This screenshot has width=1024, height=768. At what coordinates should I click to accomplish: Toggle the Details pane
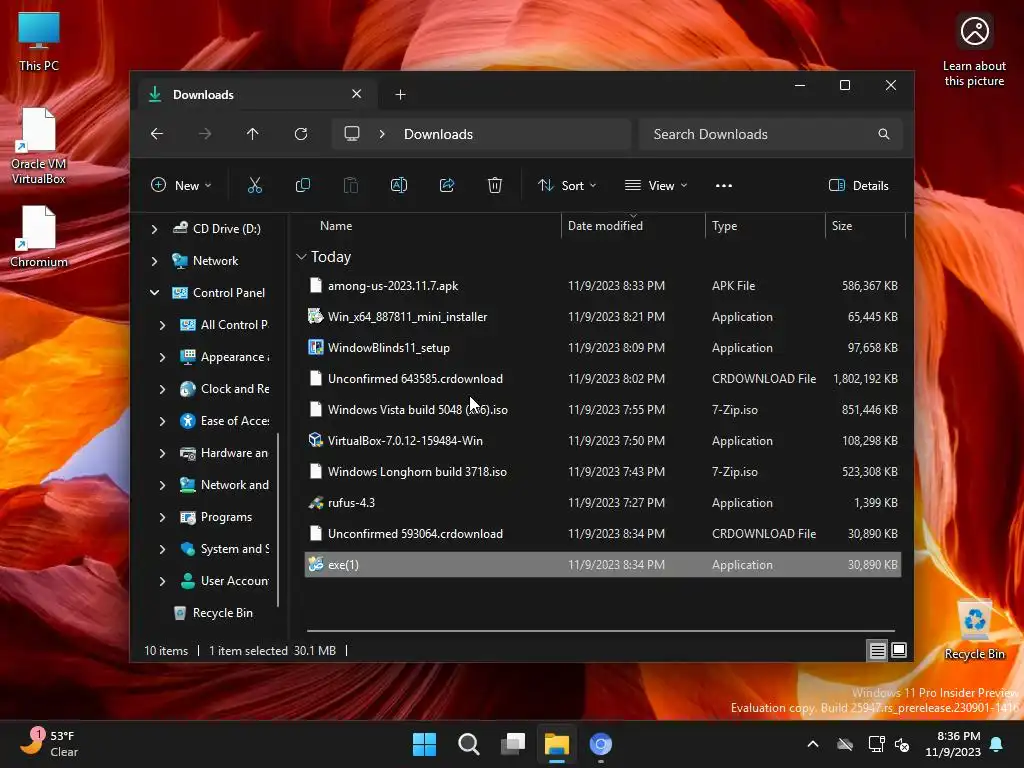point(858,185)
